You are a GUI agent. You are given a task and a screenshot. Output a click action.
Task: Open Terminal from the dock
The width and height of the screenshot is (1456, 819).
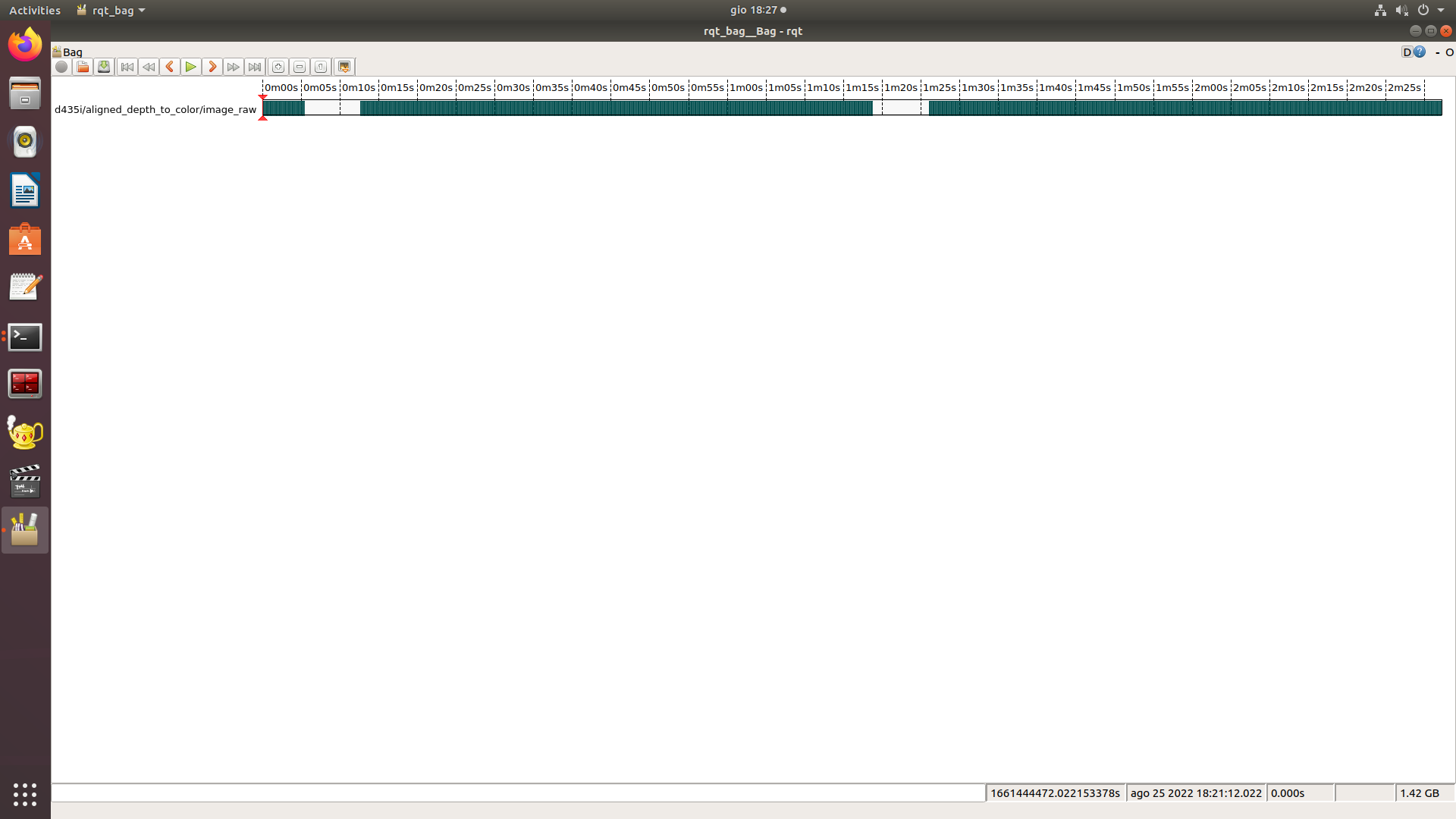(x=25, y=337)
